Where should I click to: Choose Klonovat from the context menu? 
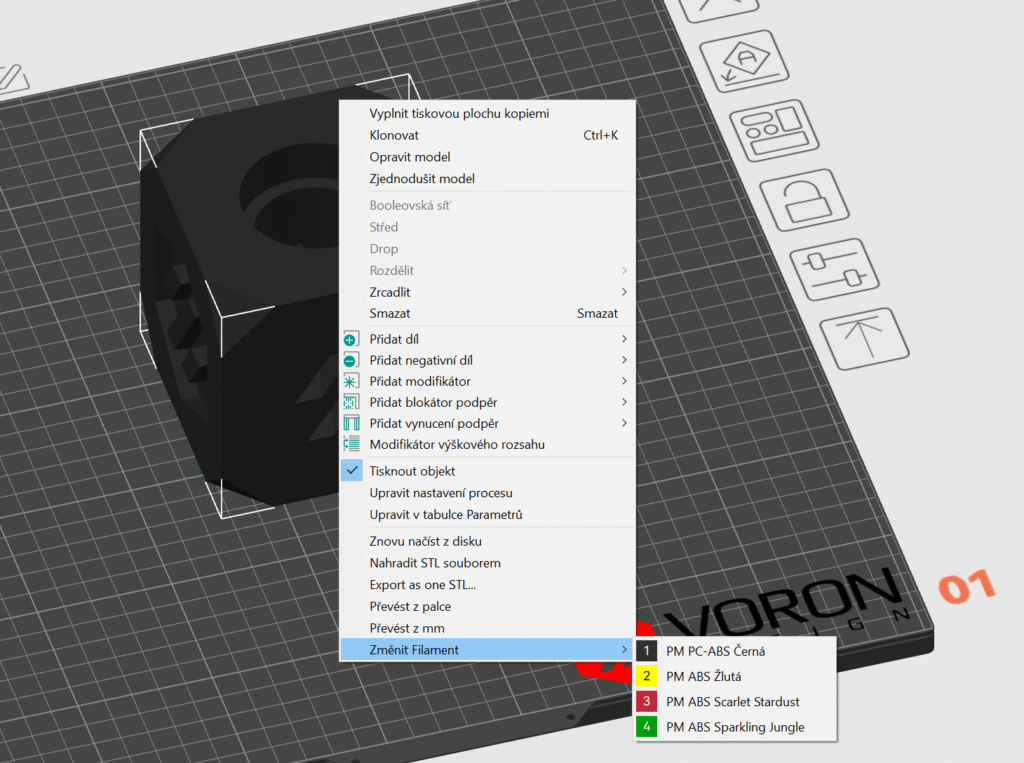pos(394,135)
